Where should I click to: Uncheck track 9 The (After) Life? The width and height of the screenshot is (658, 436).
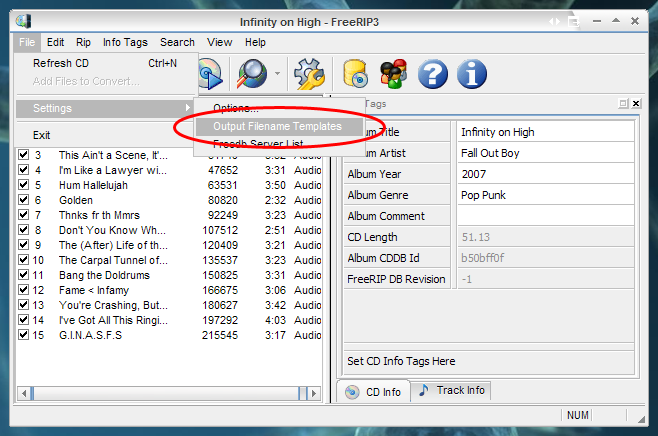point(24,245)
